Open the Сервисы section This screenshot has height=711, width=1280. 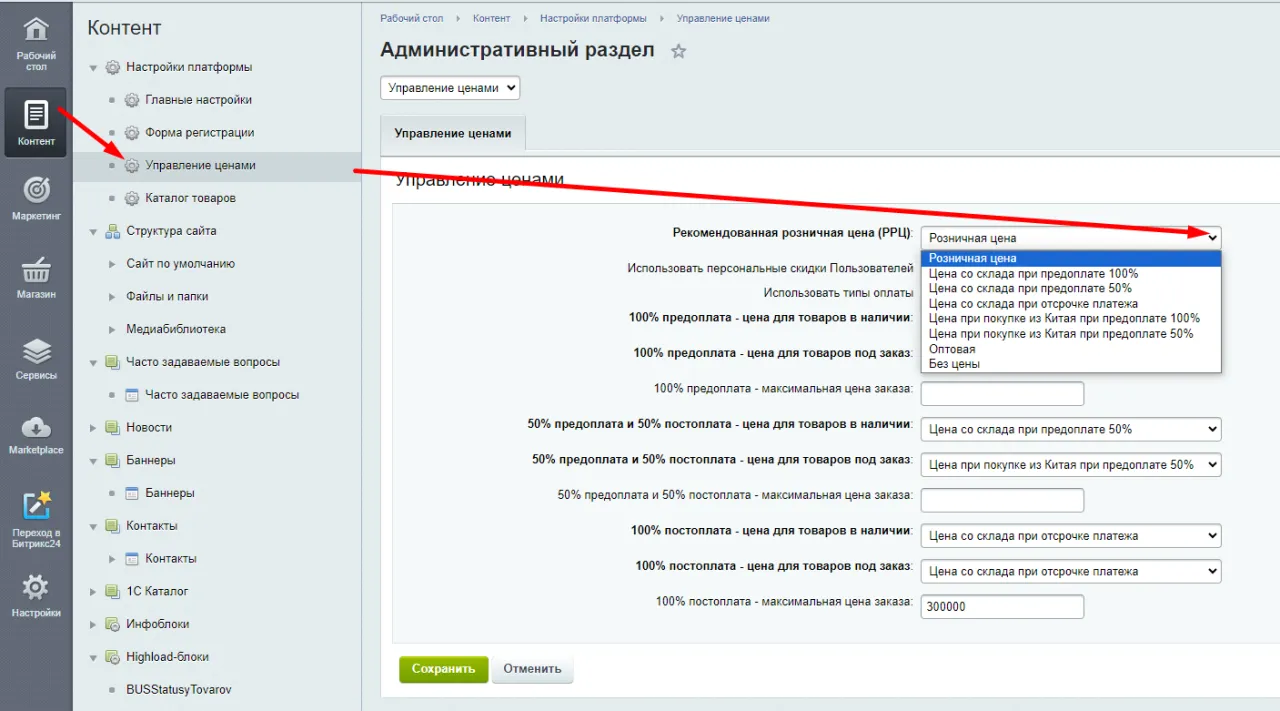35,358
